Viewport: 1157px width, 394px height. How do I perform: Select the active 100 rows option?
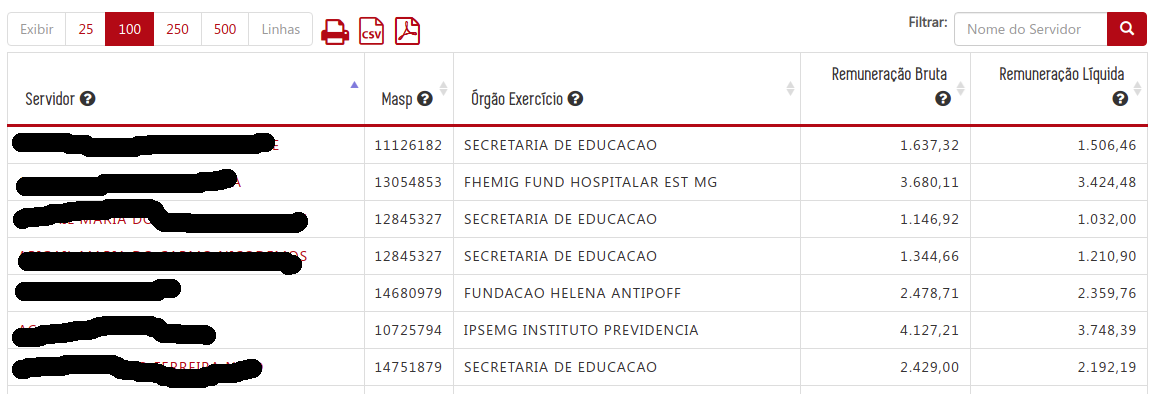pyautogui.click(x=130, y=30)
